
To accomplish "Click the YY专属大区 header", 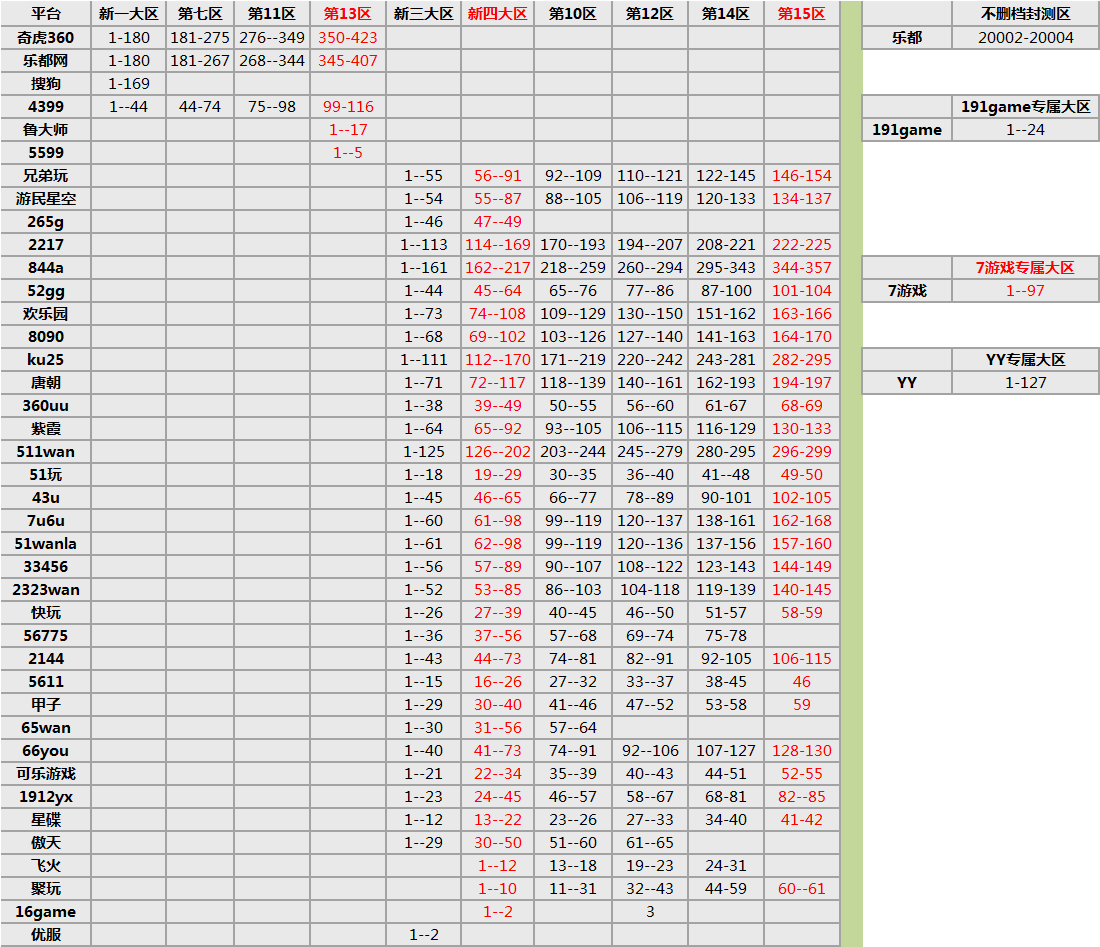I will (x=1025, y=360).
